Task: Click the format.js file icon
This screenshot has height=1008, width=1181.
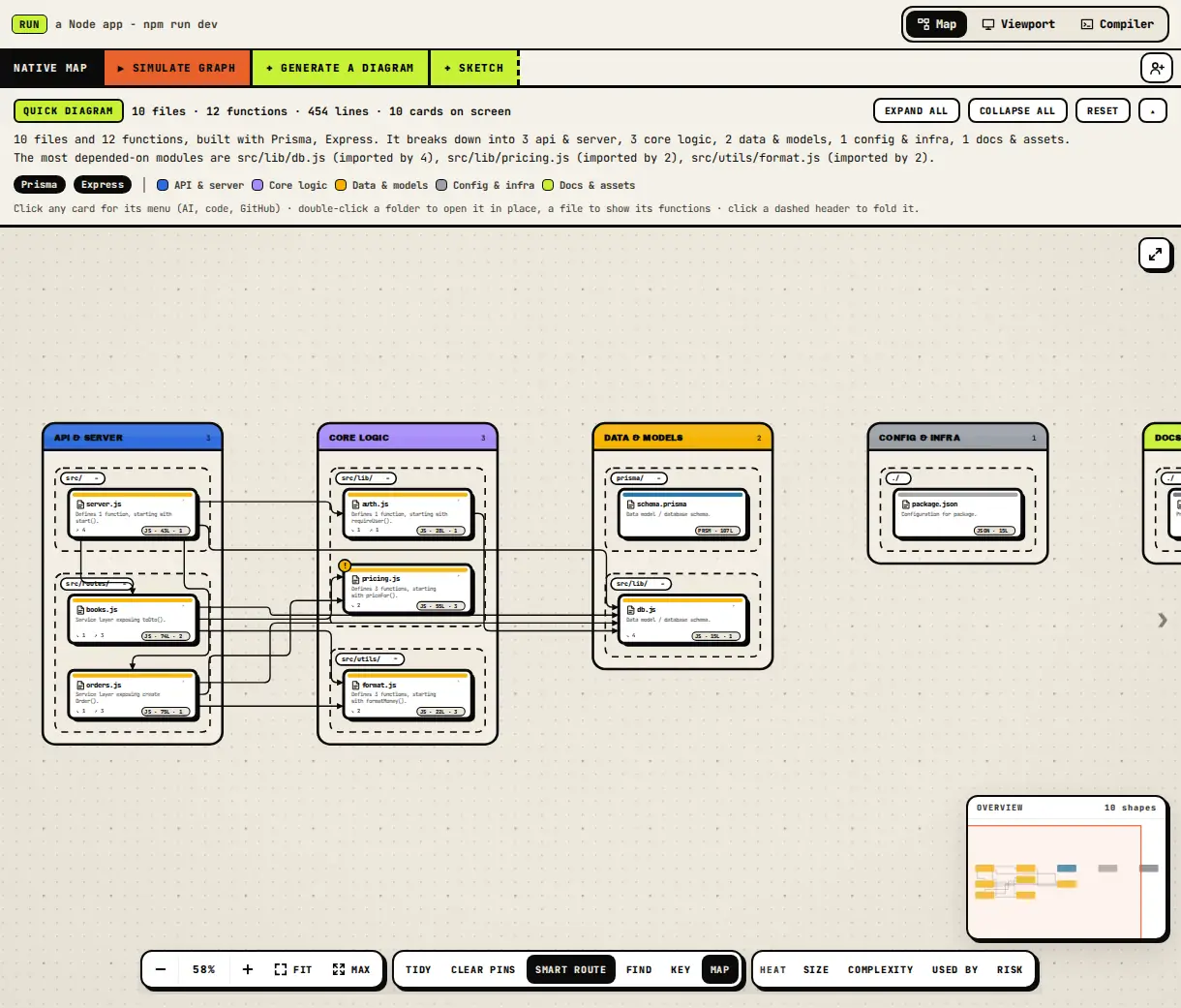Action: (355, 686)
